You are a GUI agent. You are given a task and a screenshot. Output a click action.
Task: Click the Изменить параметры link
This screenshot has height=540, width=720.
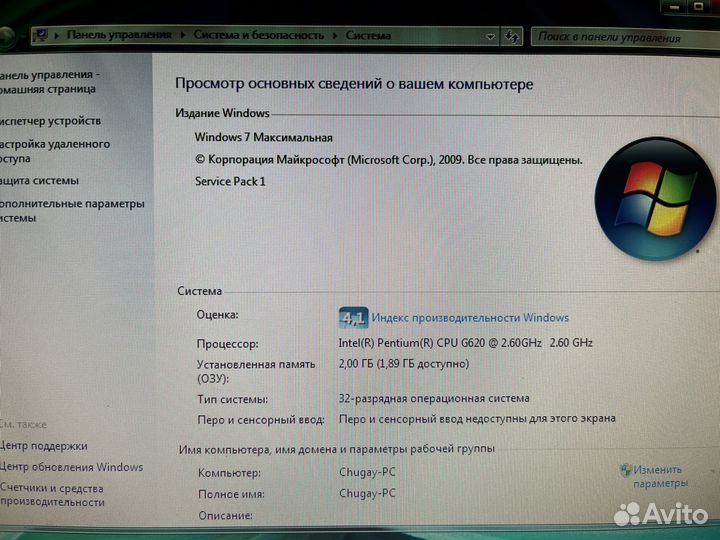[x=660, y=476]
